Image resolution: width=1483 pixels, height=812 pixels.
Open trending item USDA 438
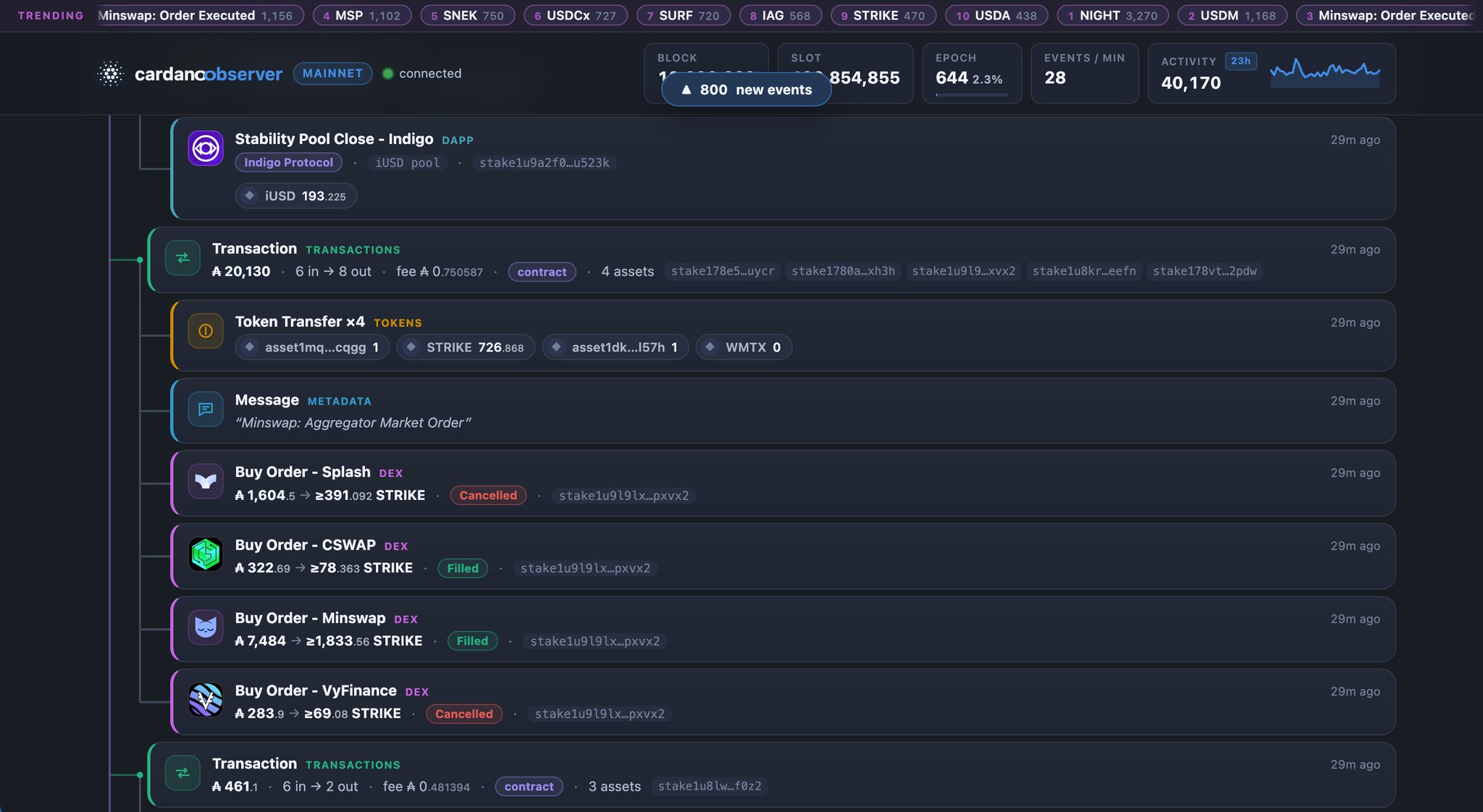click(996, 15)
